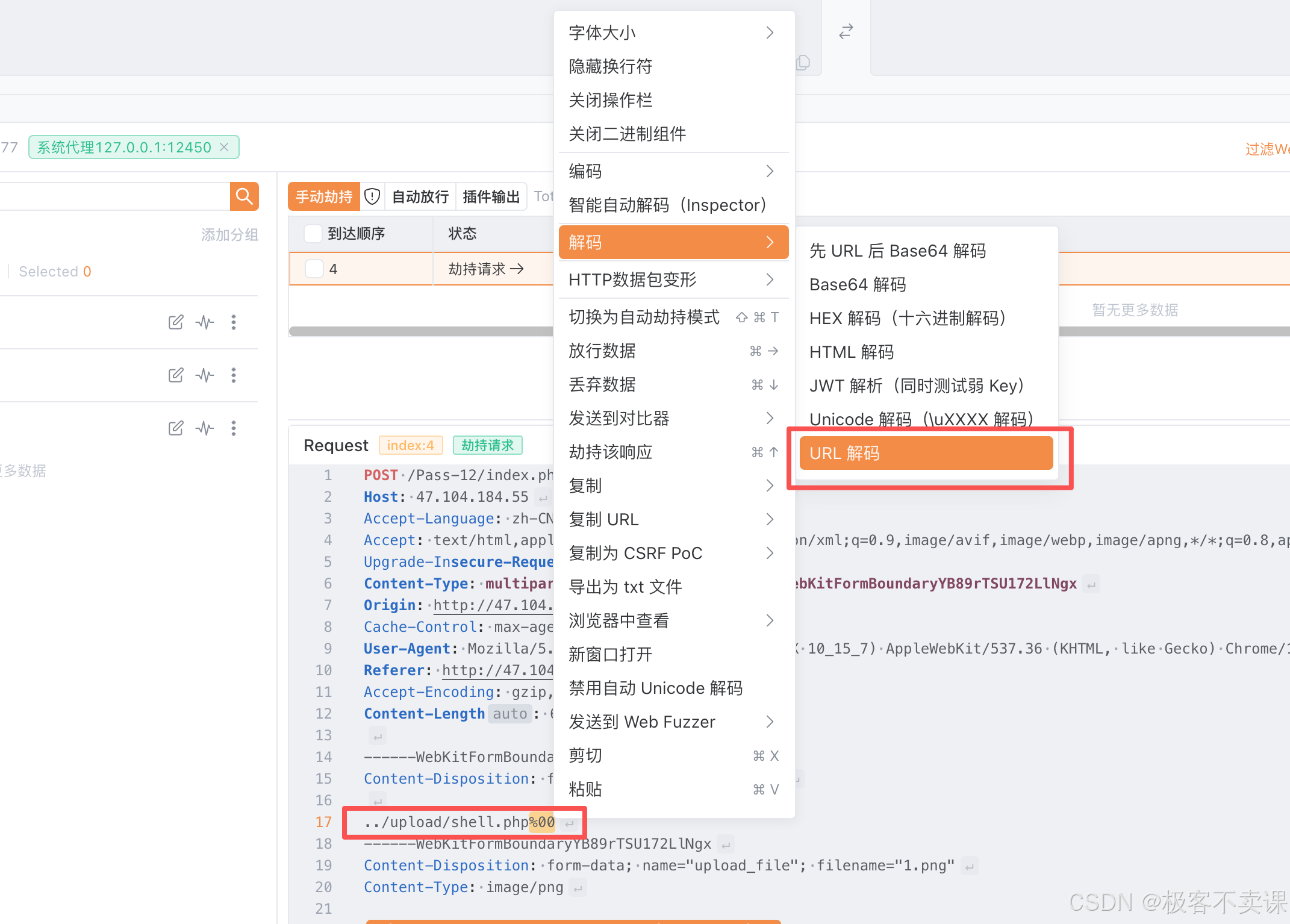
Task: Tick the checkbox for row 4
Action: click(x=314, y=269)
